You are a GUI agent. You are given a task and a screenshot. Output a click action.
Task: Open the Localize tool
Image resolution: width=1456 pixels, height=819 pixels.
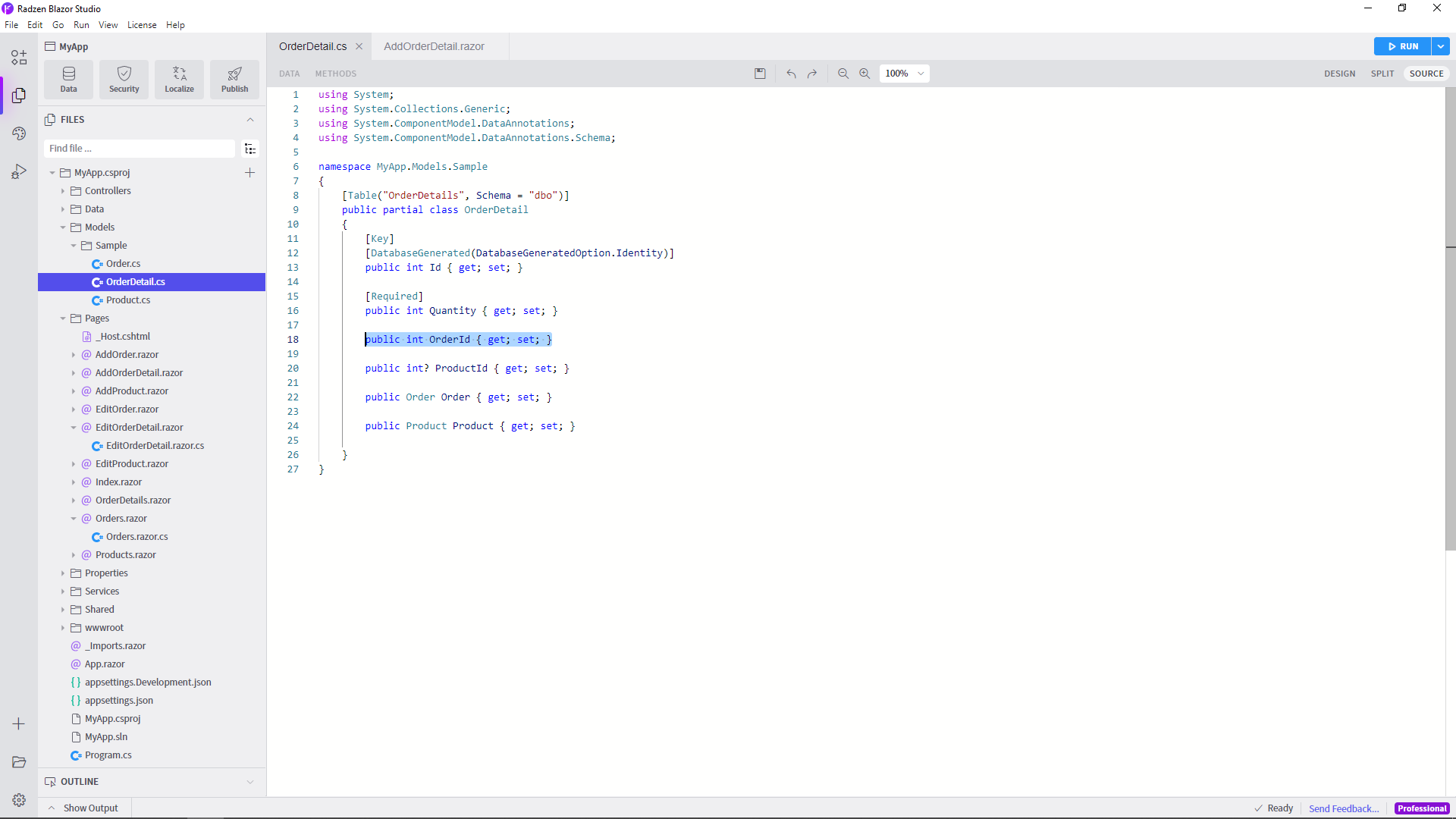click(179, 79)
